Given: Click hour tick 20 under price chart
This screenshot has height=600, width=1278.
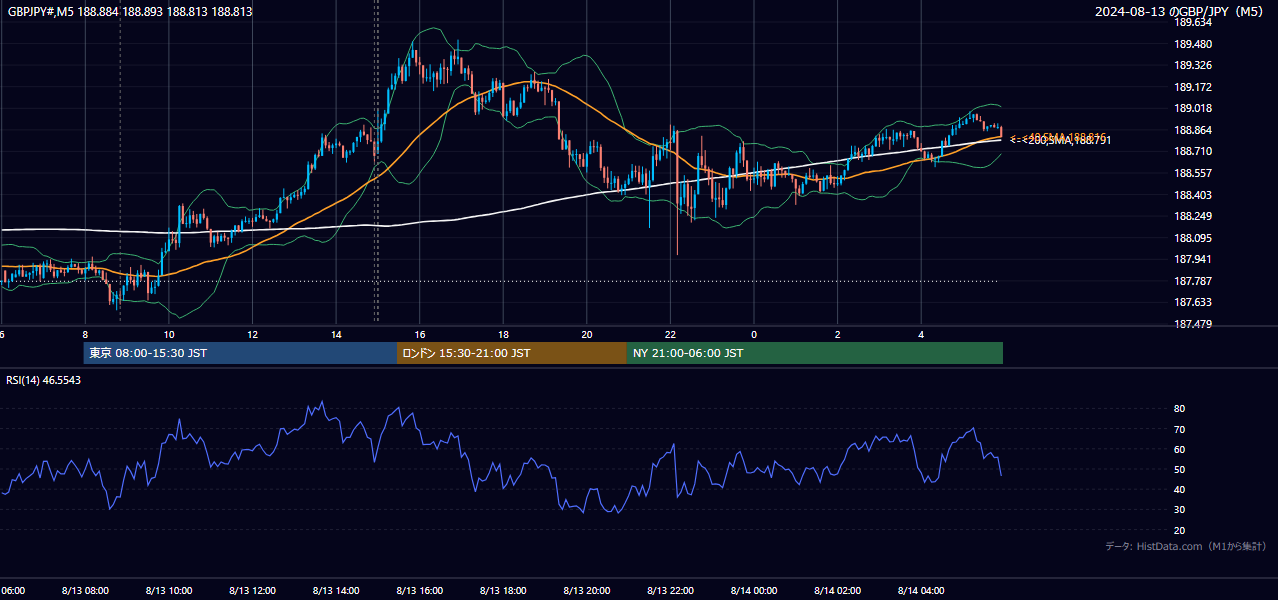Looking at the screenshot, I should pyautogui.click(x=587, y=334).
